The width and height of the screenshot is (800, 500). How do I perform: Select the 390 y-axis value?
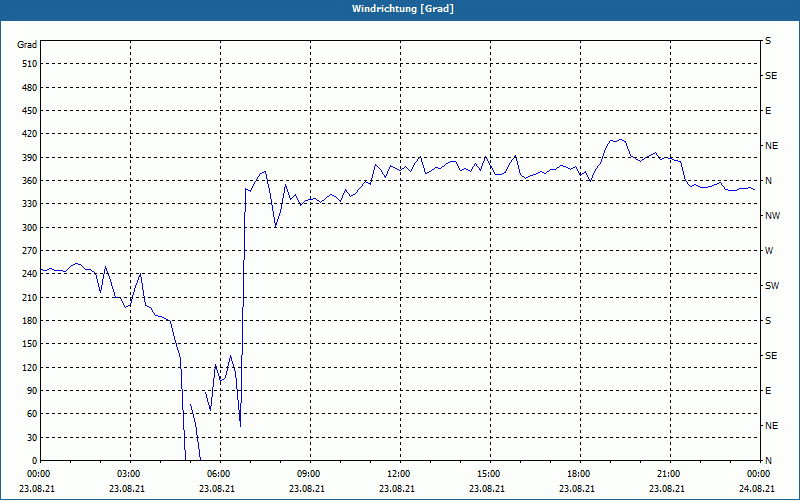(30, 157)
